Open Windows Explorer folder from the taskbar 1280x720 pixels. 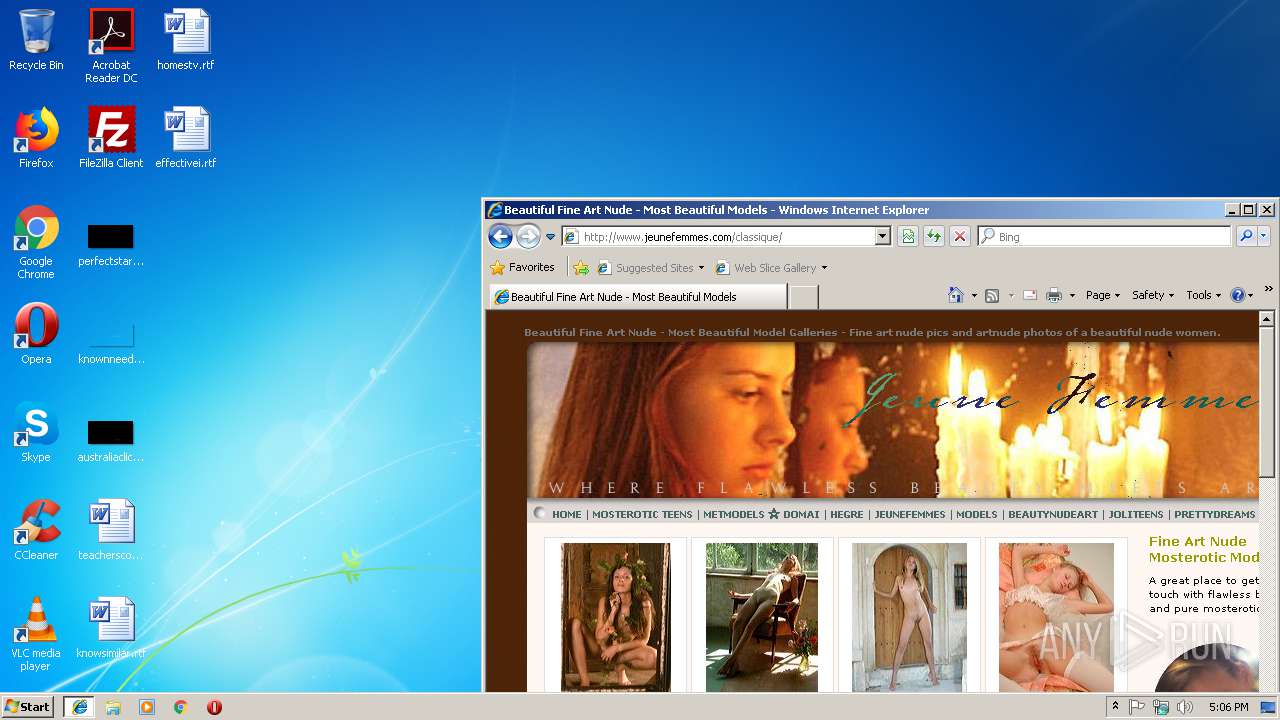click(x=113, y=707)
